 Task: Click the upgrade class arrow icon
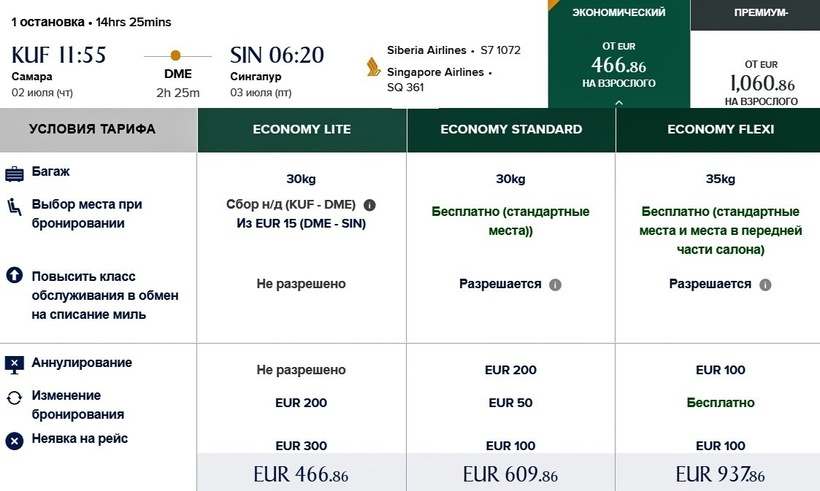tap(15, 274)
